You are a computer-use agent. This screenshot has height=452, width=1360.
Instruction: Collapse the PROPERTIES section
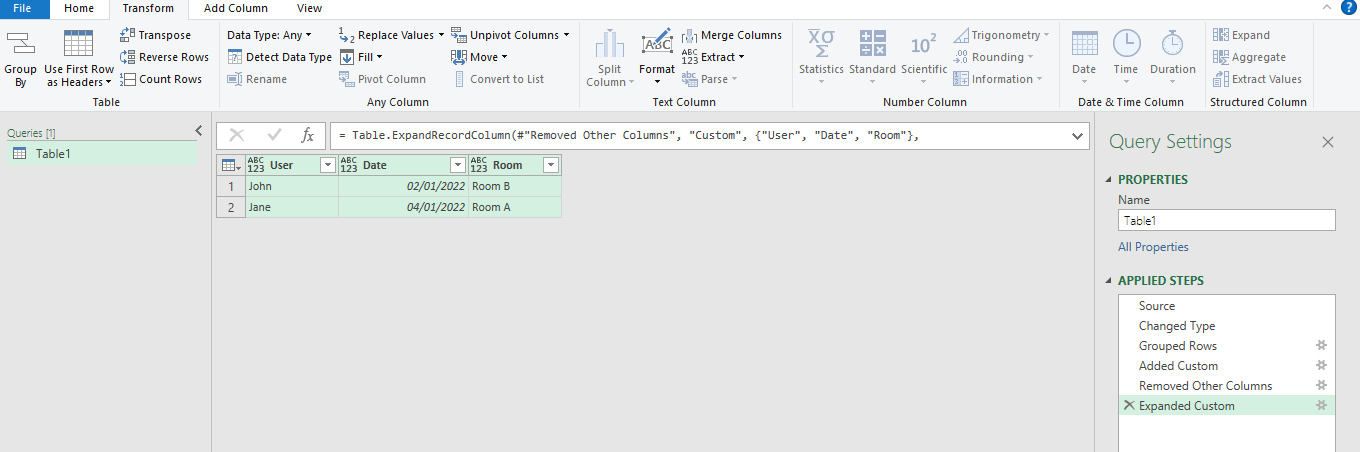click(1108, 180)
